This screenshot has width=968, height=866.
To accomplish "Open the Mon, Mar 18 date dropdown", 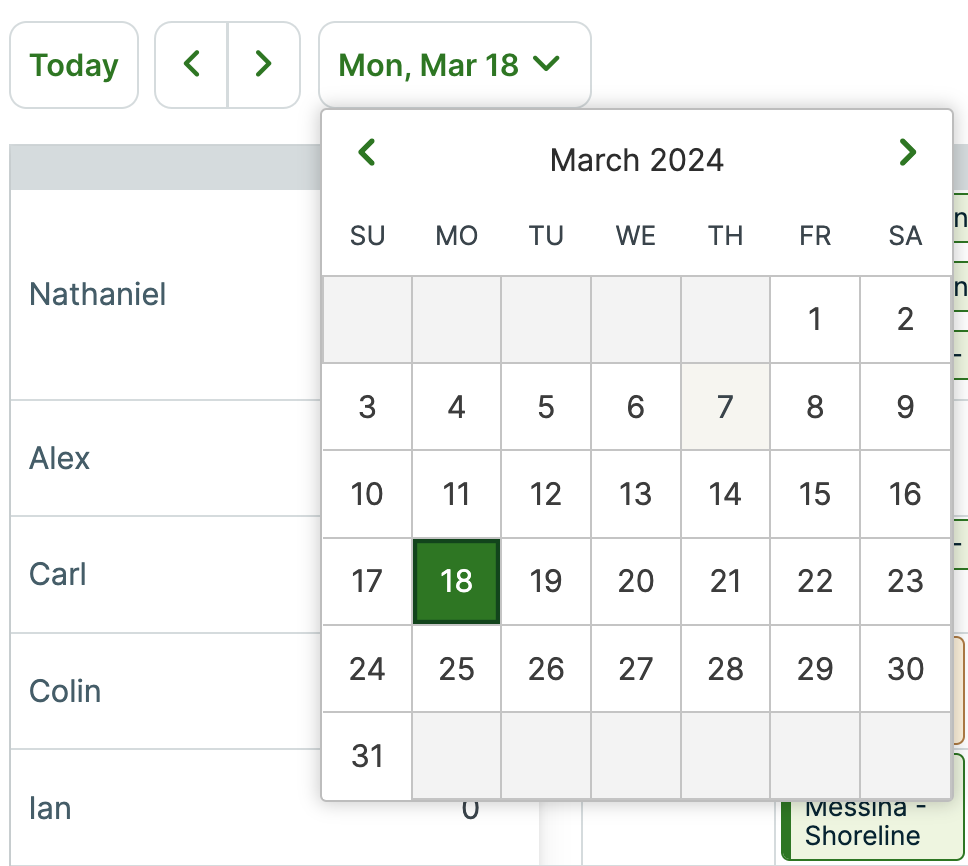I will pos(454,63).
